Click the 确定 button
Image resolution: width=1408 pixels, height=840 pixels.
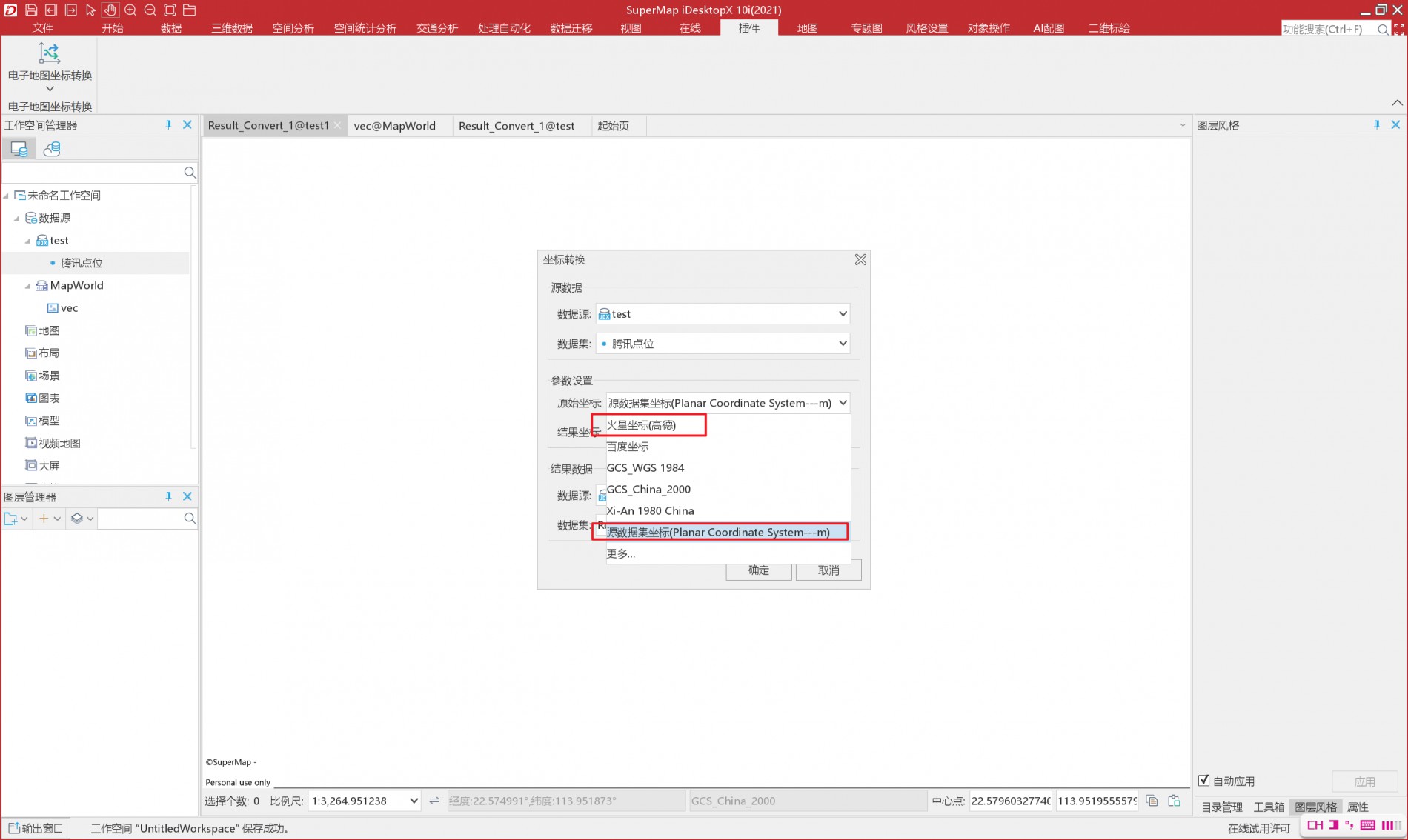759,570
